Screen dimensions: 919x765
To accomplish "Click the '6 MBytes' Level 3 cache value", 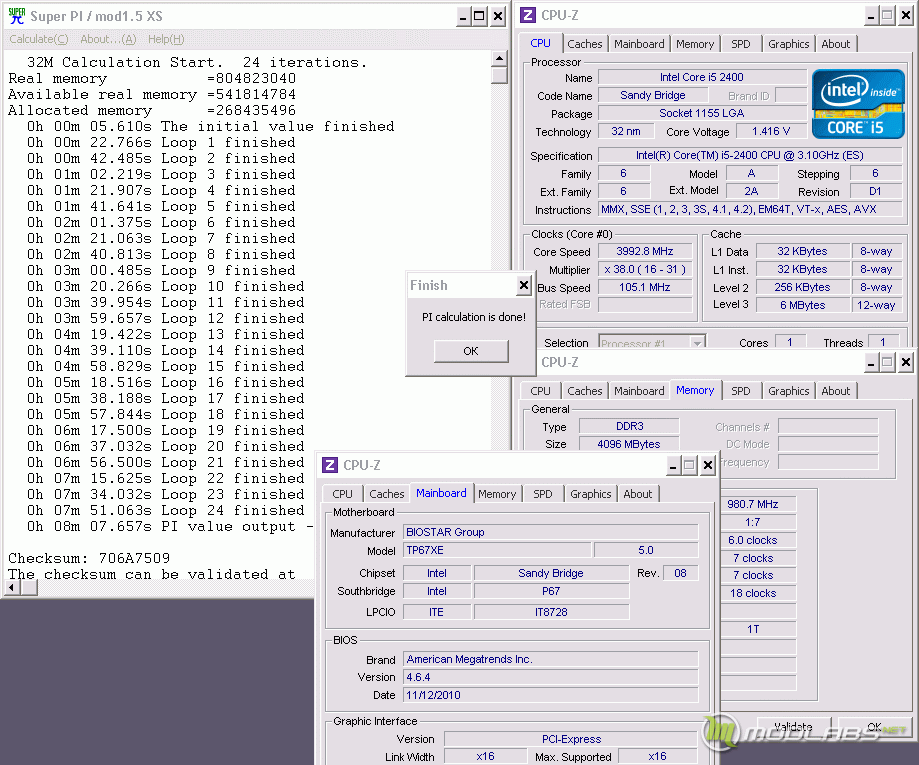I will [x=802, y=305].
